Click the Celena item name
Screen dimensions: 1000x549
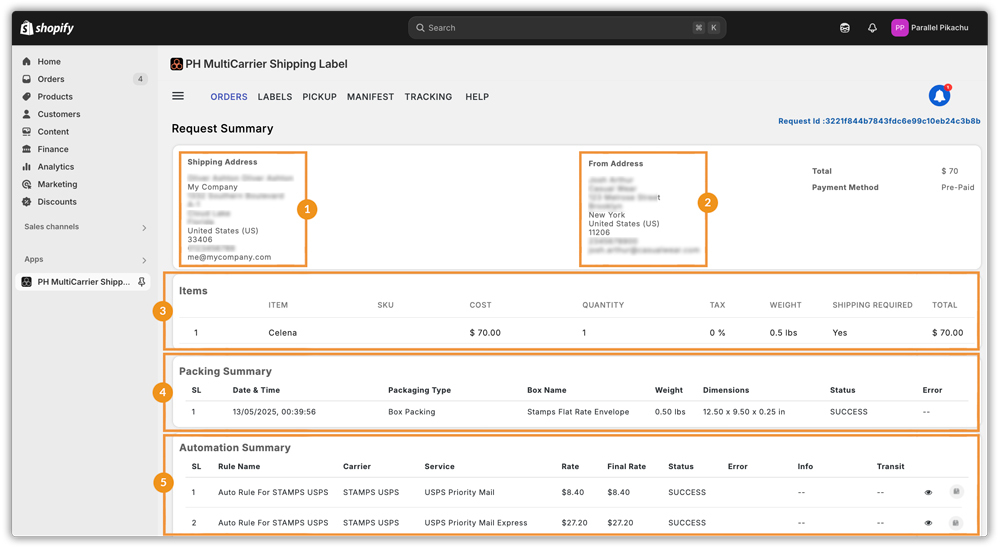283,333
